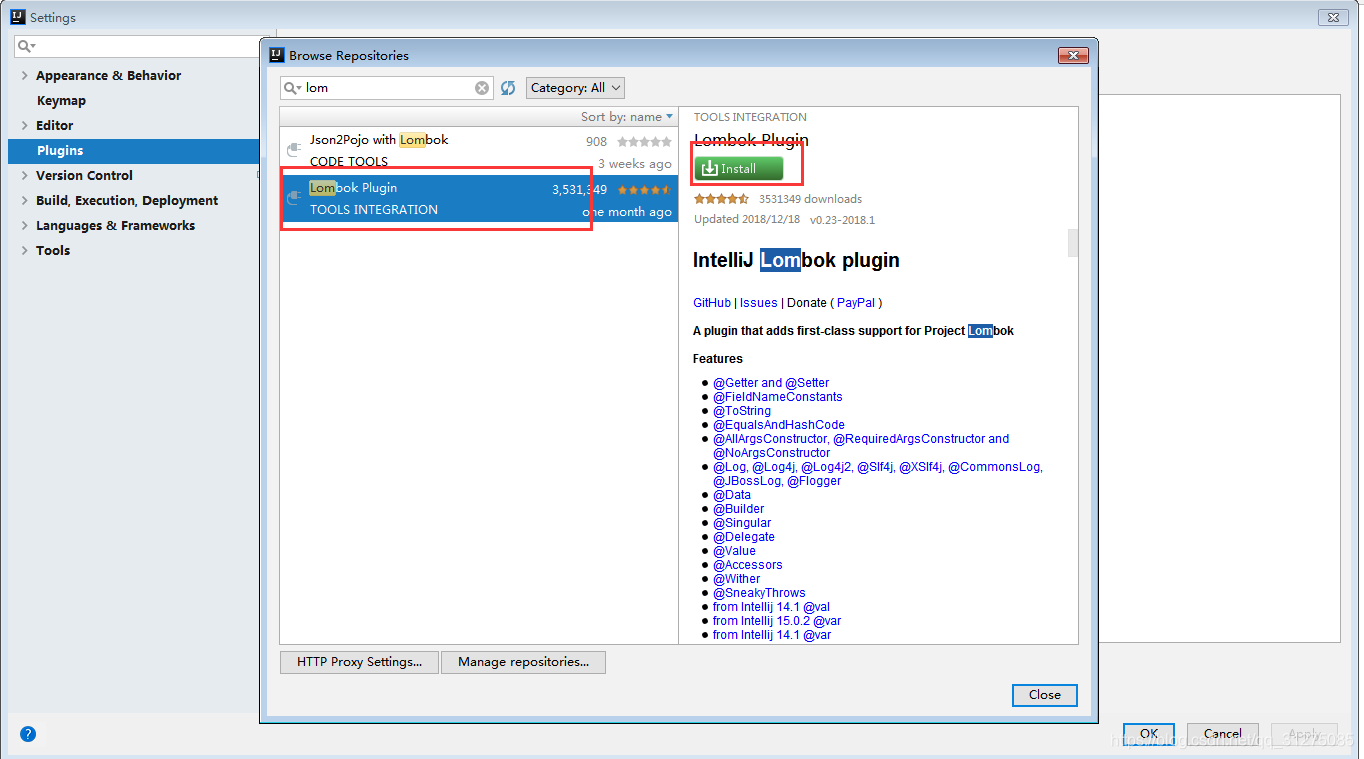
Task: Open the @Data link
Action: coord(732,495)
